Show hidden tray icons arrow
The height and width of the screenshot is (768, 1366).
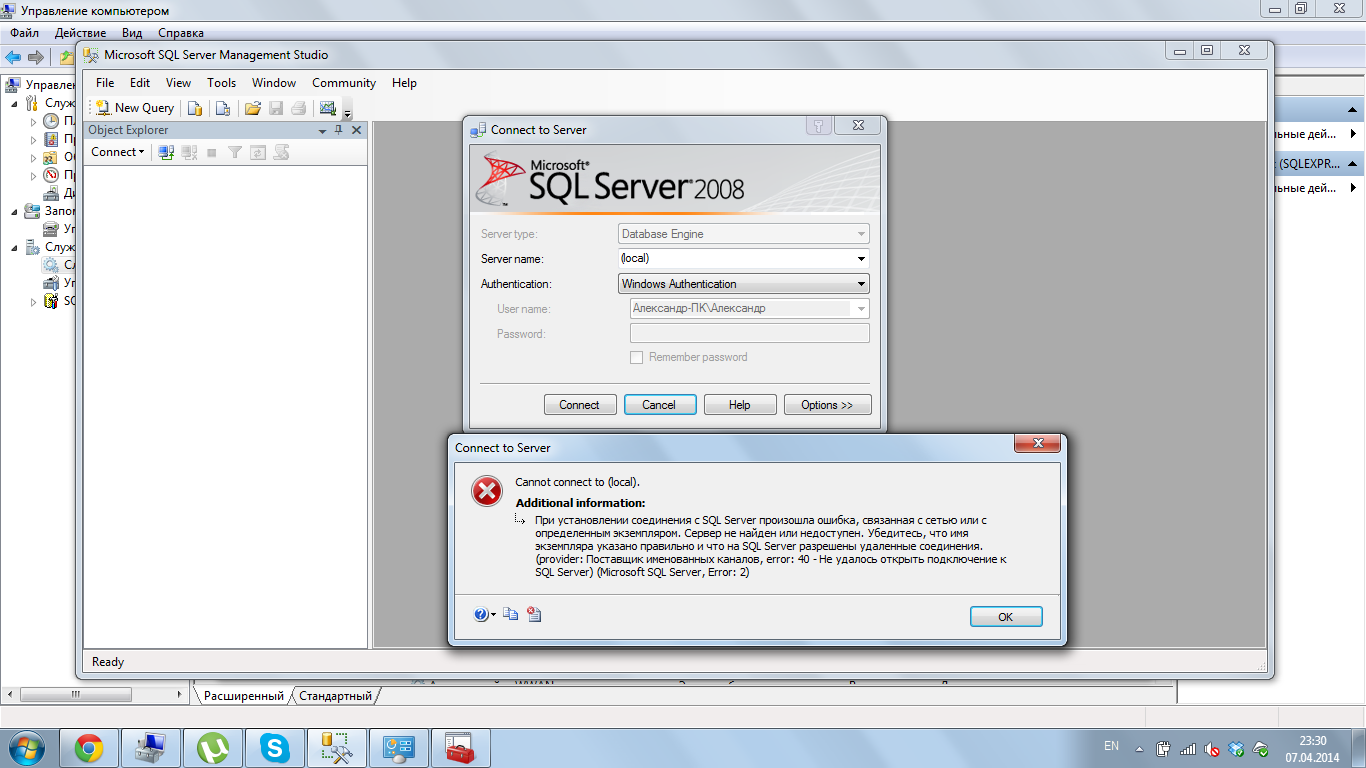coord(1139,748)
